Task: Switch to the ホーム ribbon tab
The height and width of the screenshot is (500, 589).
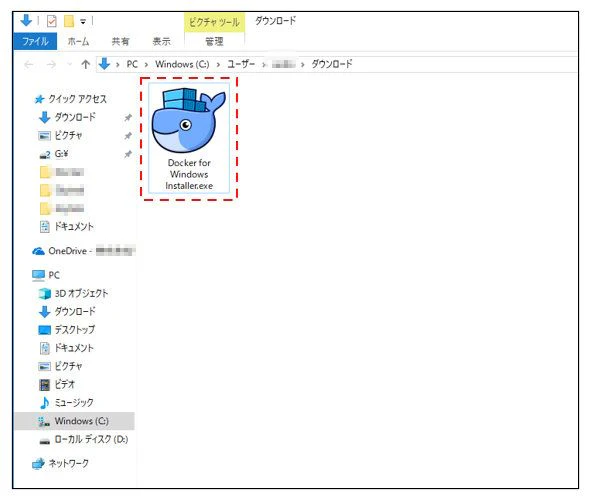Action: pos(78,41)
